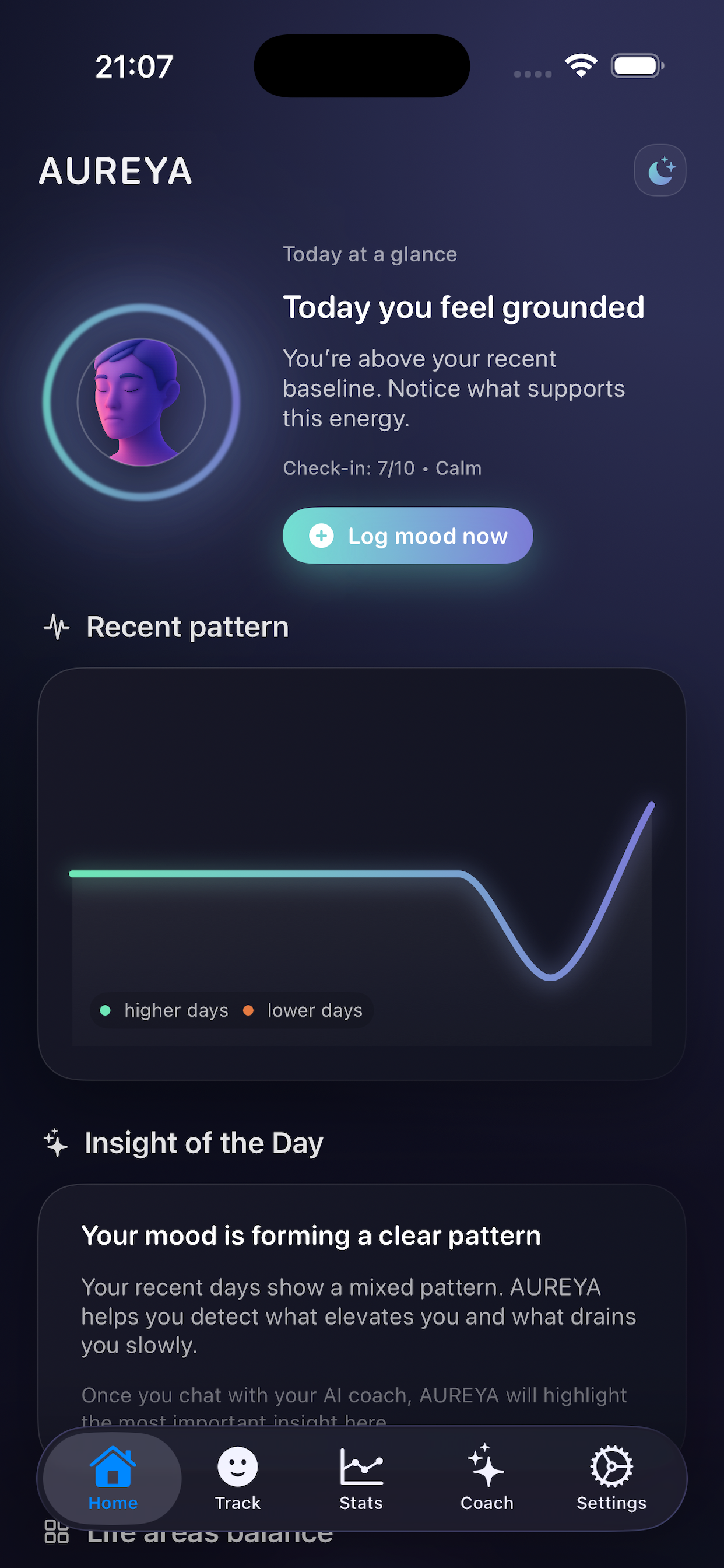This screenshot has width=724, height=1568.
Task: Click the Life areas balance grid icon
Action: click(x=55, y=1531)
